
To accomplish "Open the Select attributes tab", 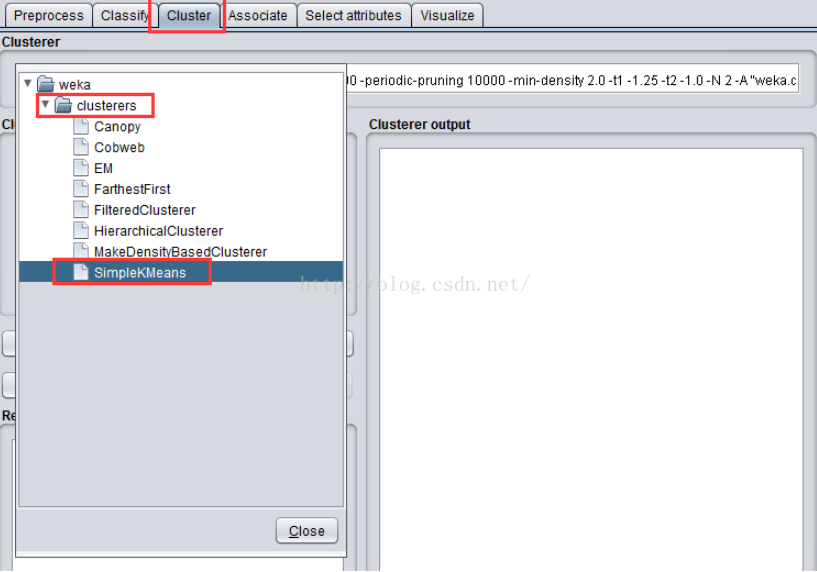I will coord(353,15).
